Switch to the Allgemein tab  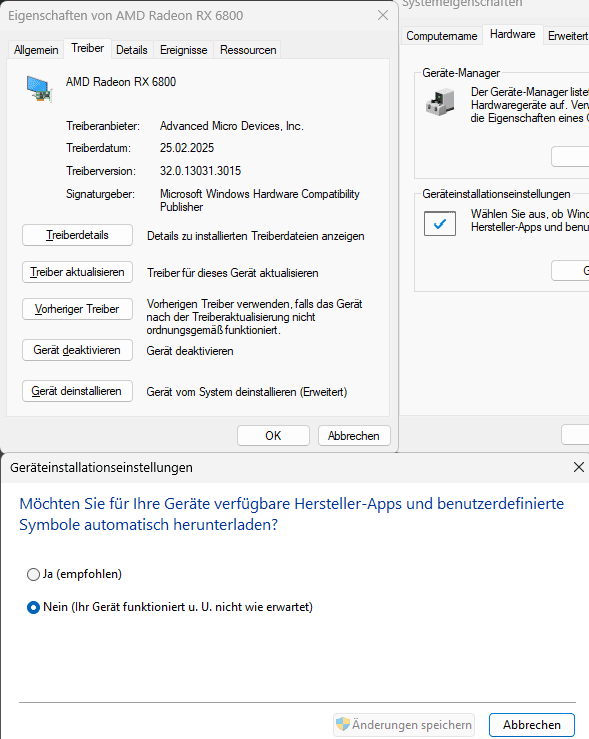pyautogui.click(x=36, y=50)
